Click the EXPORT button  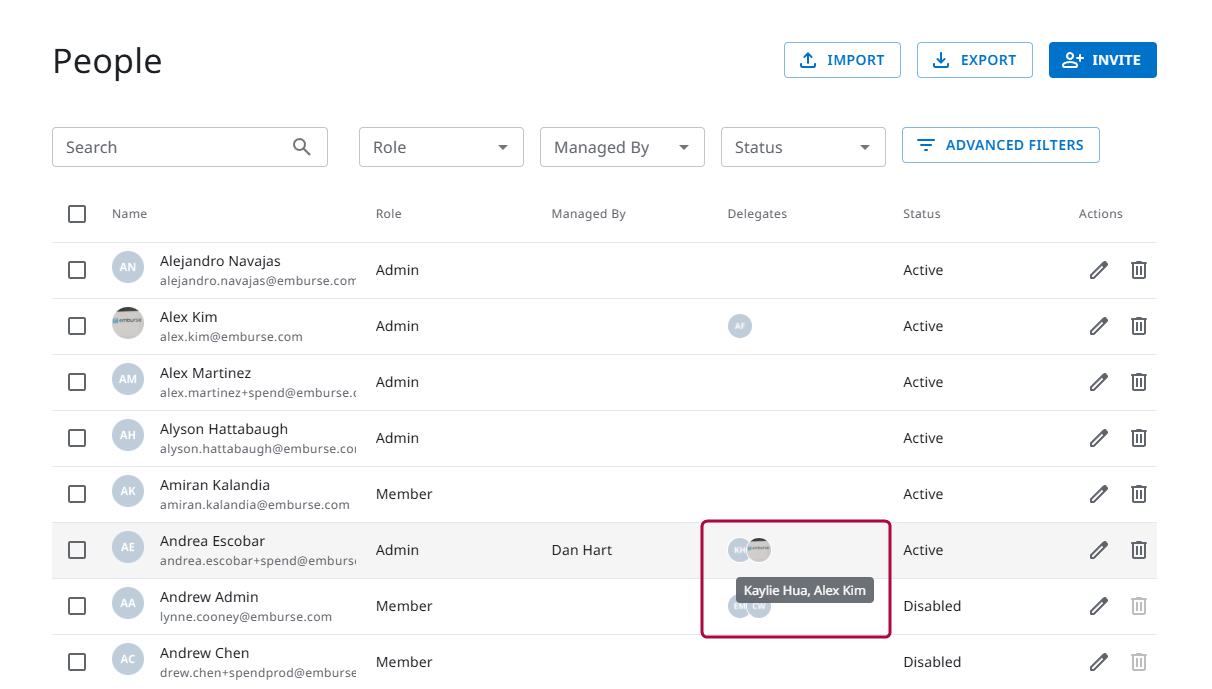[974, 60]
